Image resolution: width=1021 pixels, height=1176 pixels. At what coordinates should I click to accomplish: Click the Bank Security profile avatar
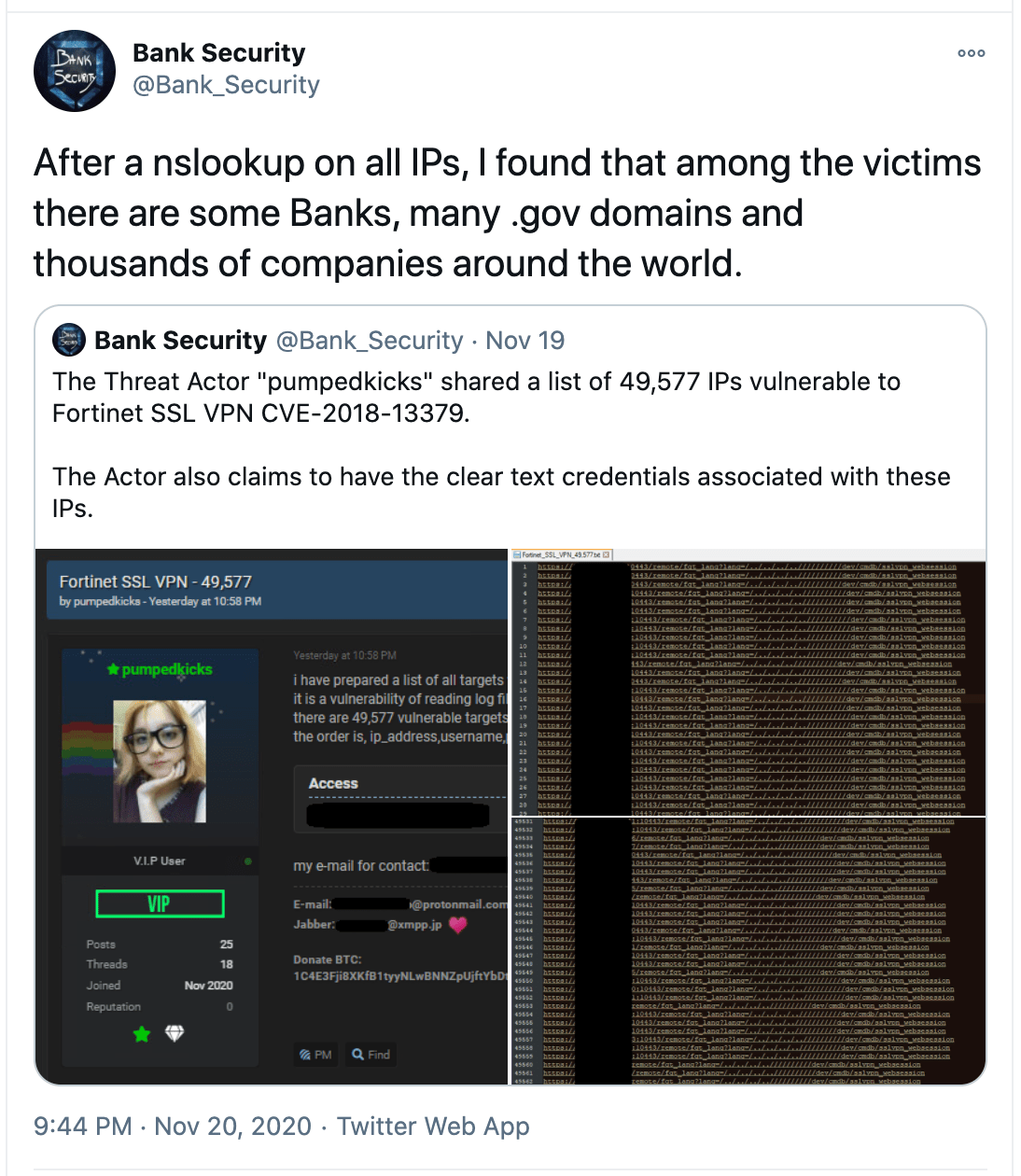click(75, 71)
